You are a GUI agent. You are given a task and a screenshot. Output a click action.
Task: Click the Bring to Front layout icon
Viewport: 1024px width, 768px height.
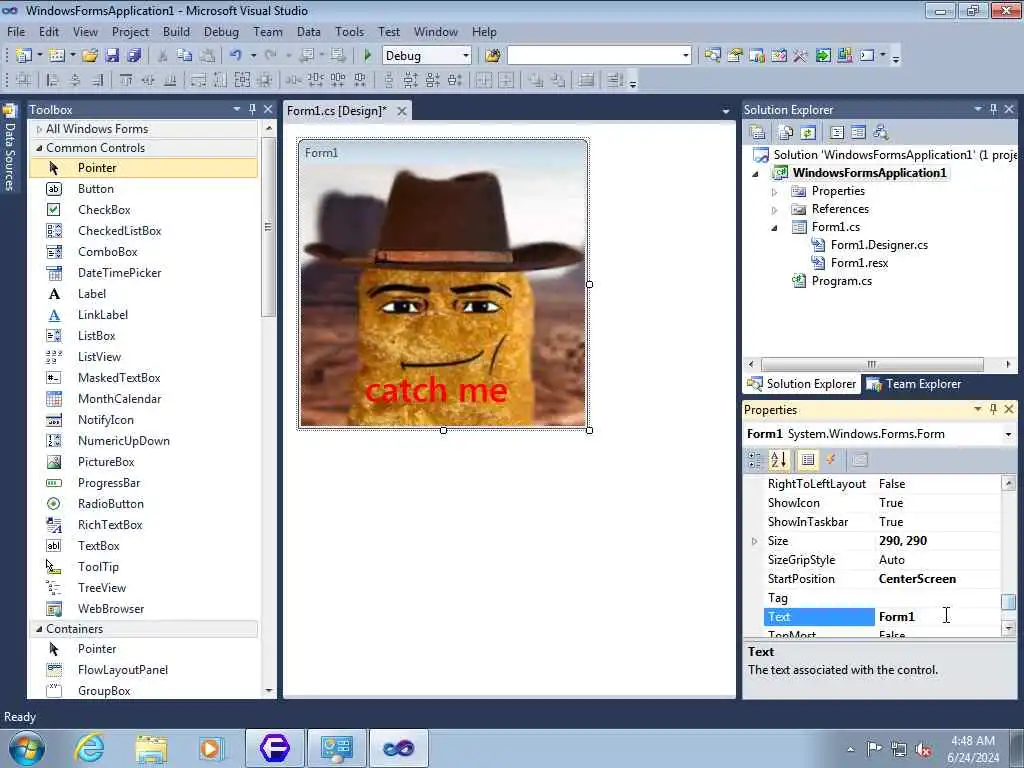[536, 80]
